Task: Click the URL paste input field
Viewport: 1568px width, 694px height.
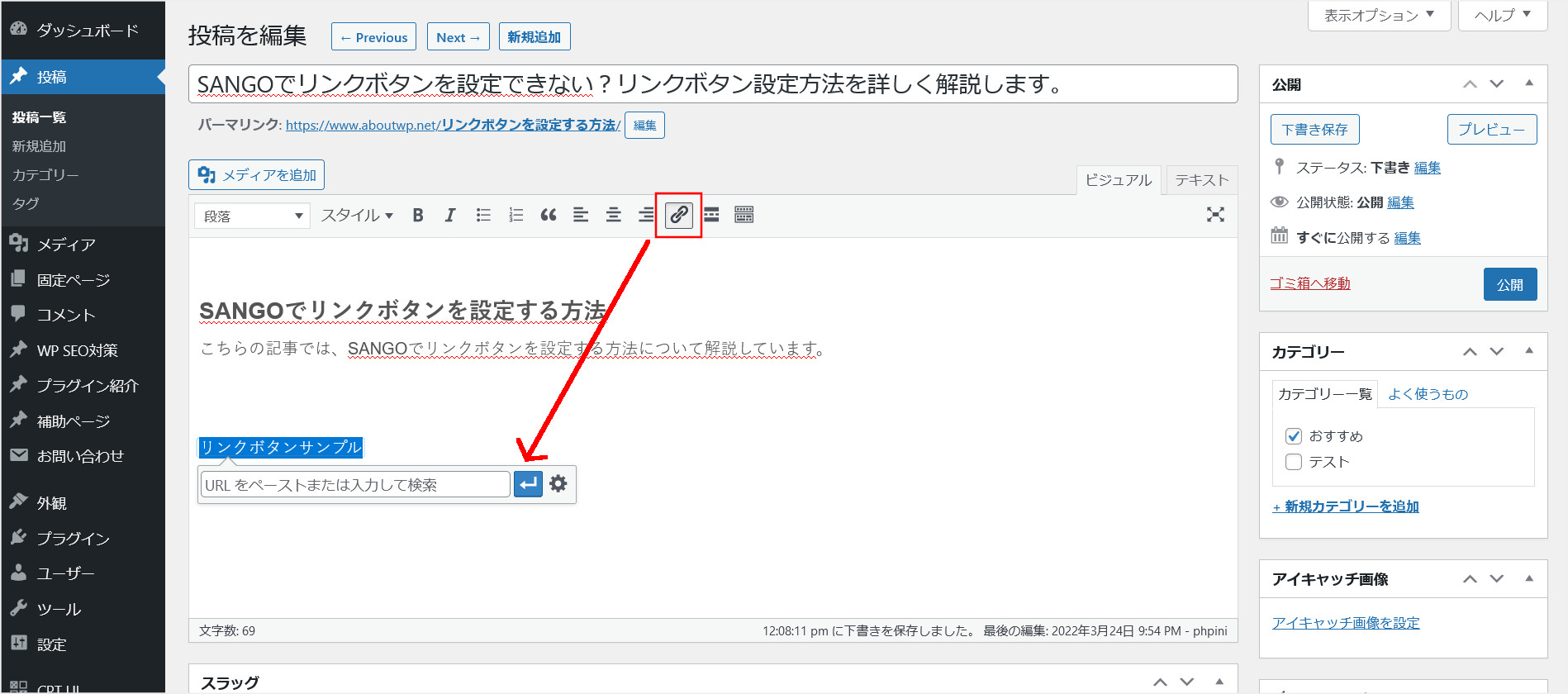Action: coord(355,485)
